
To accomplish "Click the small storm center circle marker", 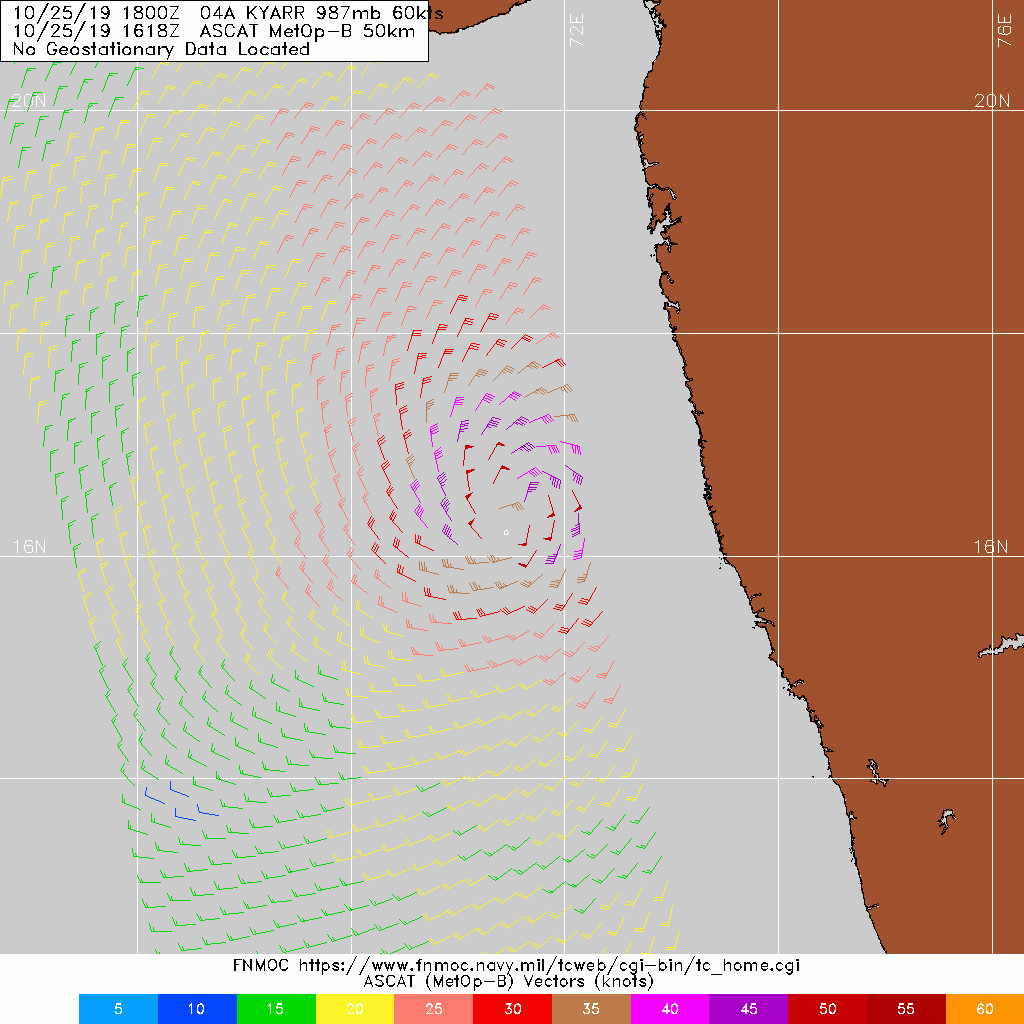I will point(507,532).
